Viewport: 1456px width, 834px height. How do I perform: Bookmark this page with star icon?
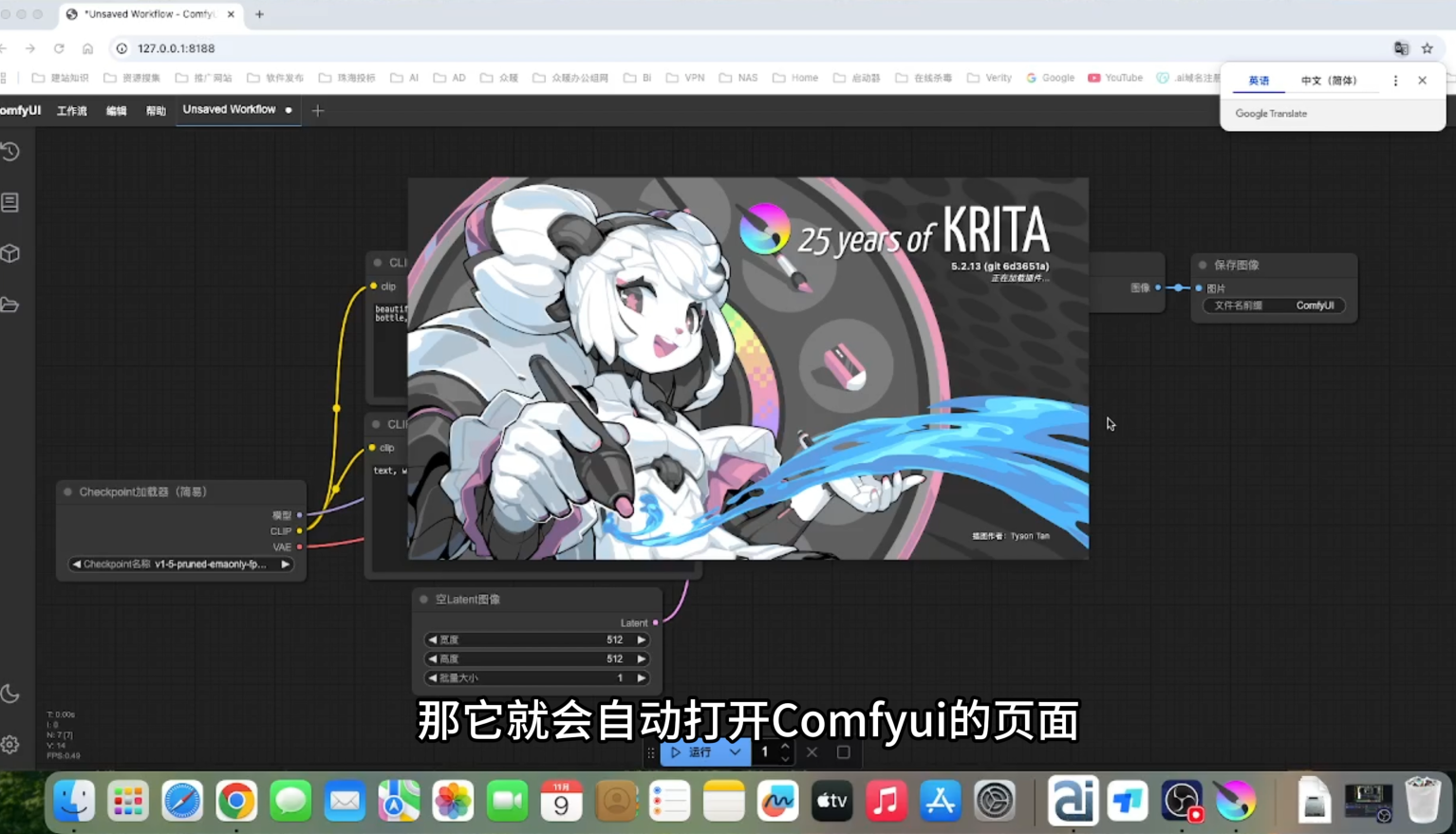point(1428,48)
